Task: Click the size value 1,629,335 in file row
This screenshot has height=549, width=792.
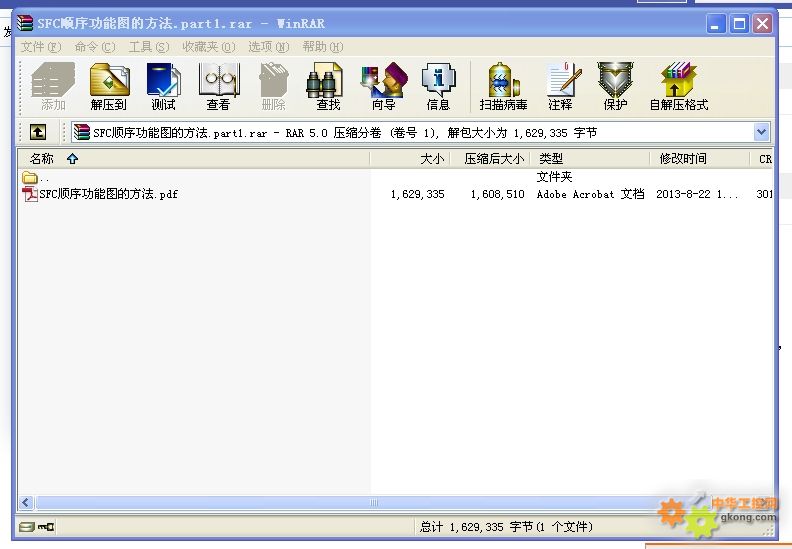Action: pos(418,194)
